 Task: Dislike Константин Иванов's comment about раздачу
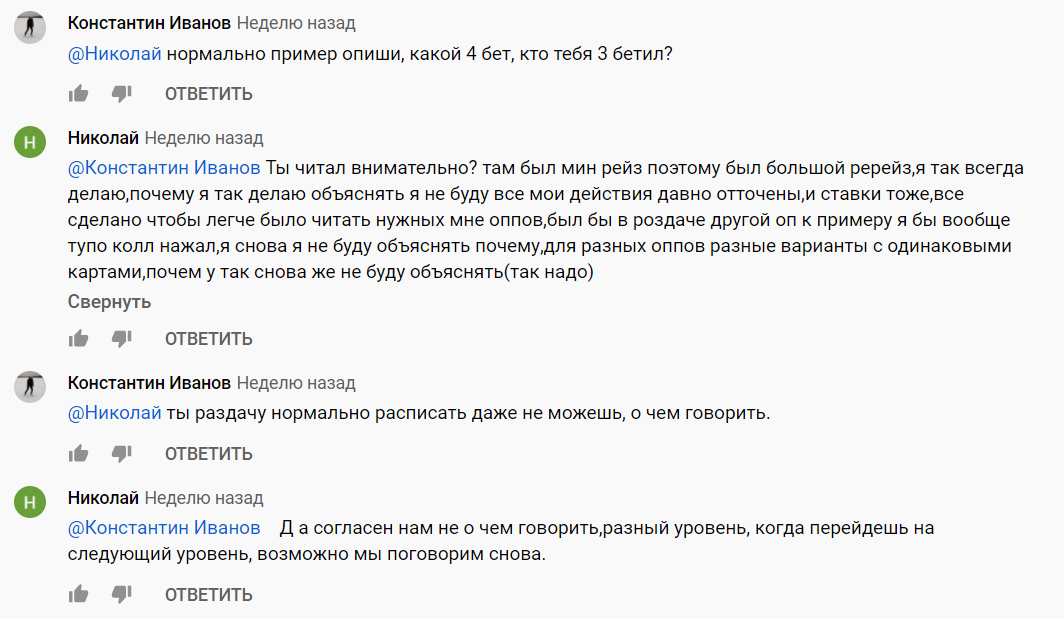point(122,454)
